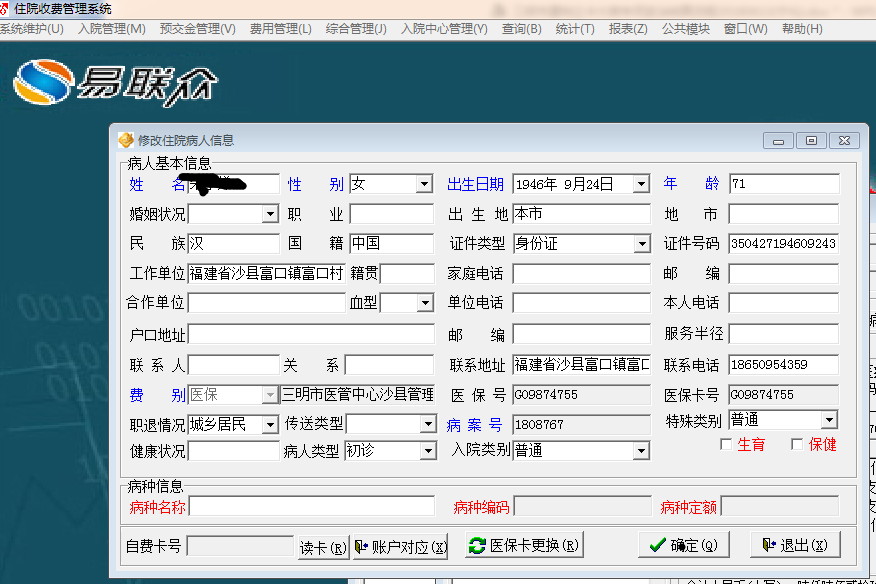Expand the 传送类型 dropdown
The image size is (876, 584).
(428, 424)
